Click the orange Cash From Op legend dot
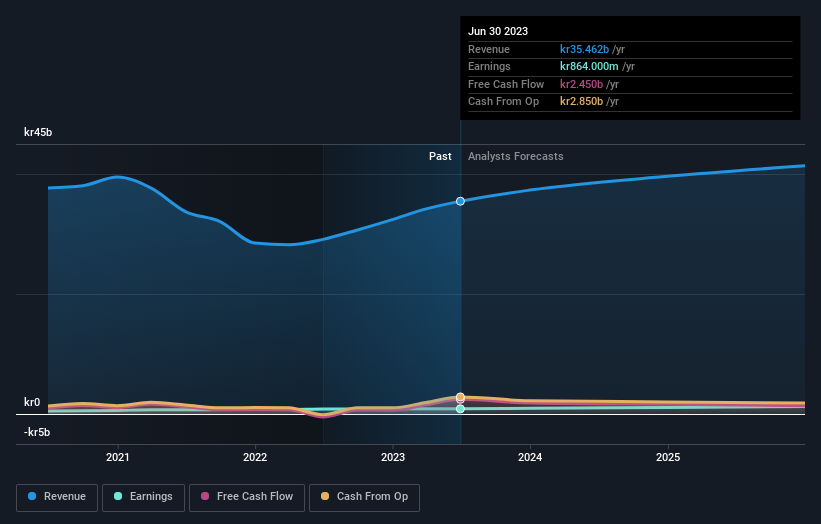Image resolution: width=821 pixels, height=524 pixels. click(x=325, y=496)
